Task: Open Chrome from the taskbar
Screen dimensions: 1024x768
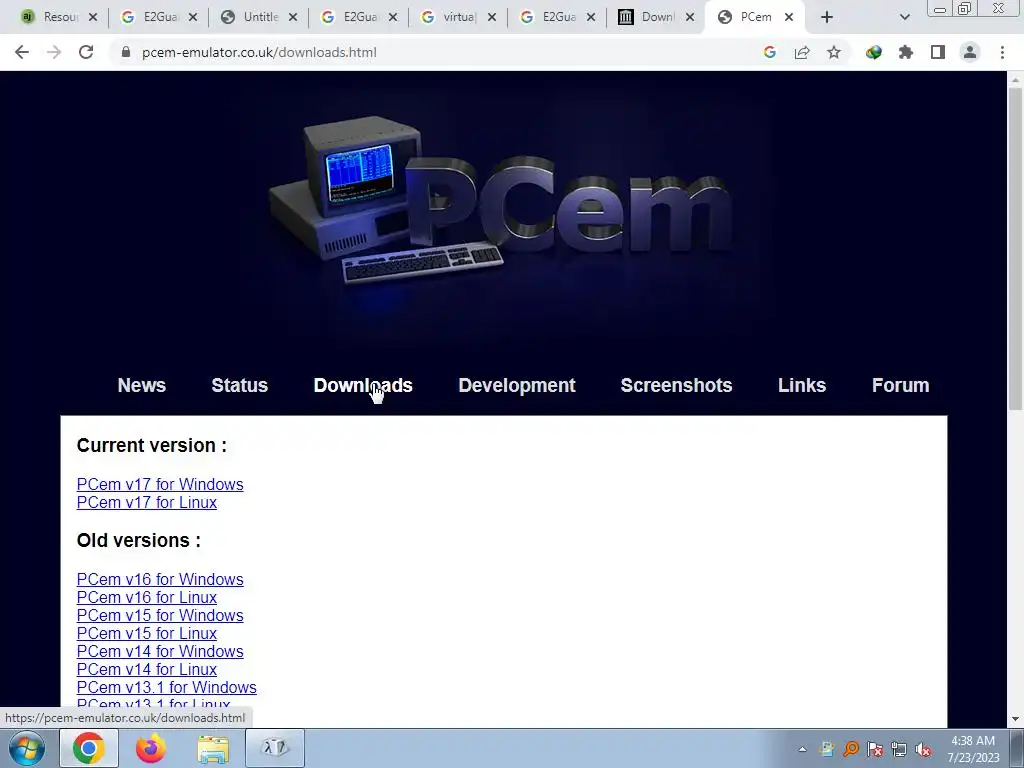Action: point(89,748)
